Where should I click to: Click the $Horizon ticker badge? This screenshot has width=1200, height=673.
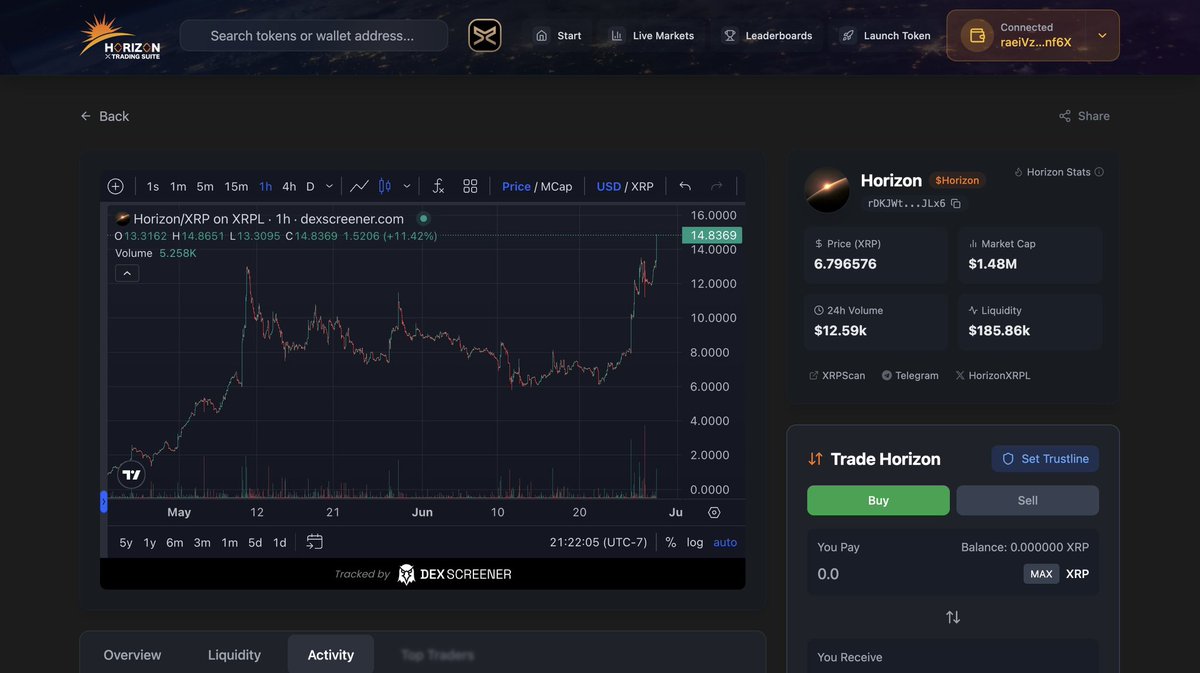(957, 180)
